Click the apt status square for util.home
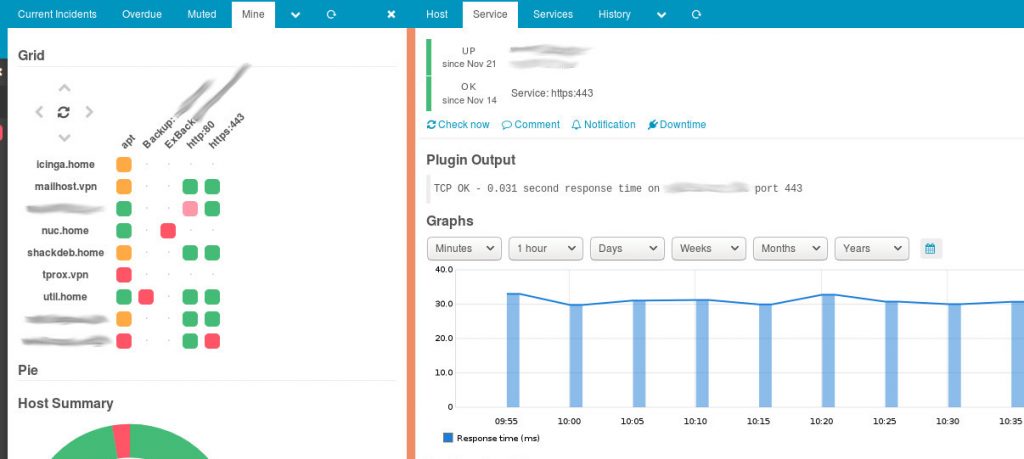Image resolution: width=1024 pixels, height=459 pixels. 124,297
